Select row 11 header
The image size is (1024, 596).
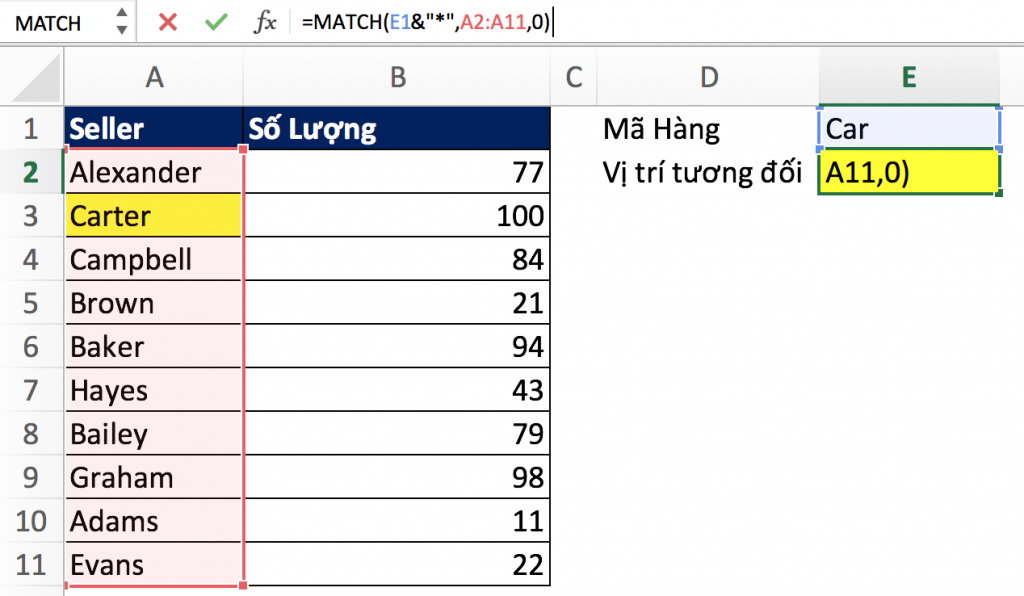[30, 565]
